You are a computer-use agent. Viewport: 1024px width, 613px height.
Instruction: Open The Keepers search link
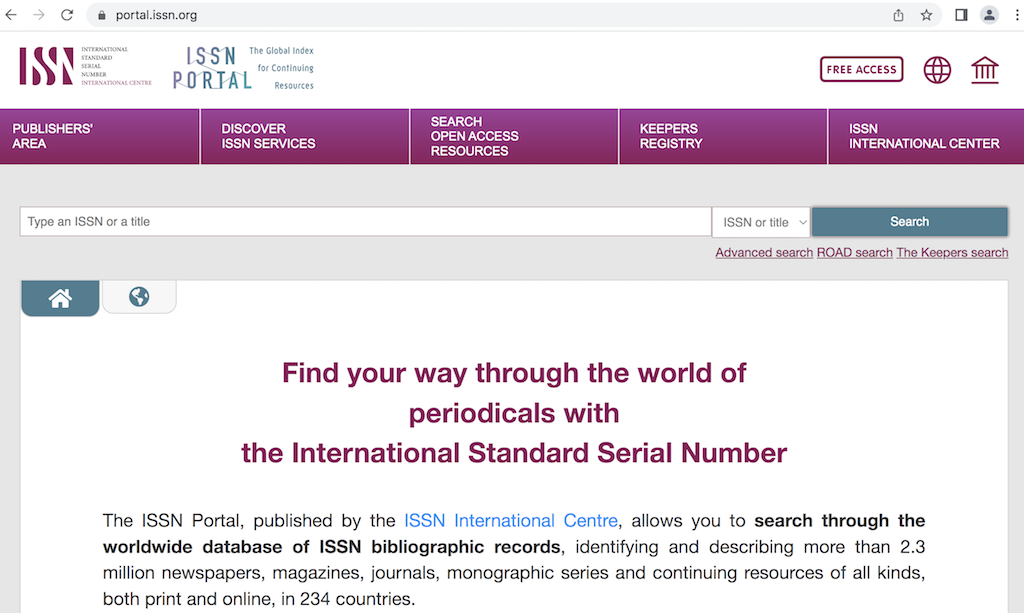click(951, 252)
